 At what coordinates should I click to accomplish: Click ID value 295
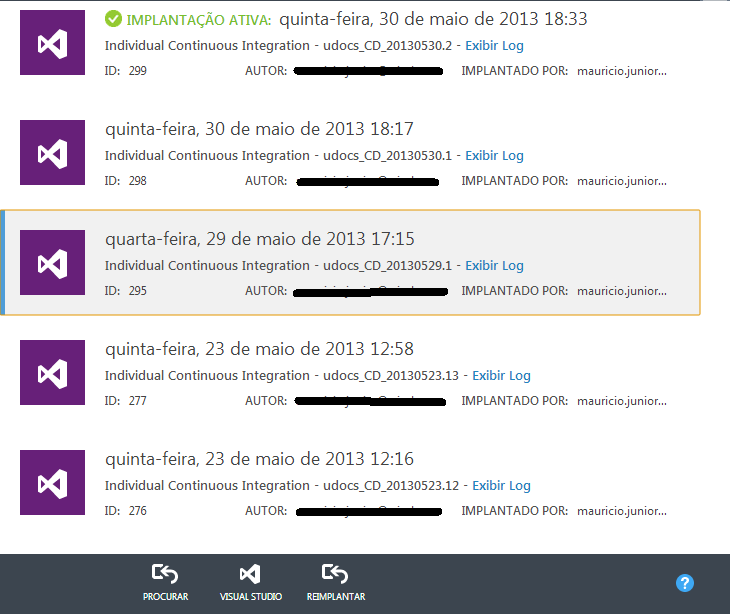(x=138, y=290)
